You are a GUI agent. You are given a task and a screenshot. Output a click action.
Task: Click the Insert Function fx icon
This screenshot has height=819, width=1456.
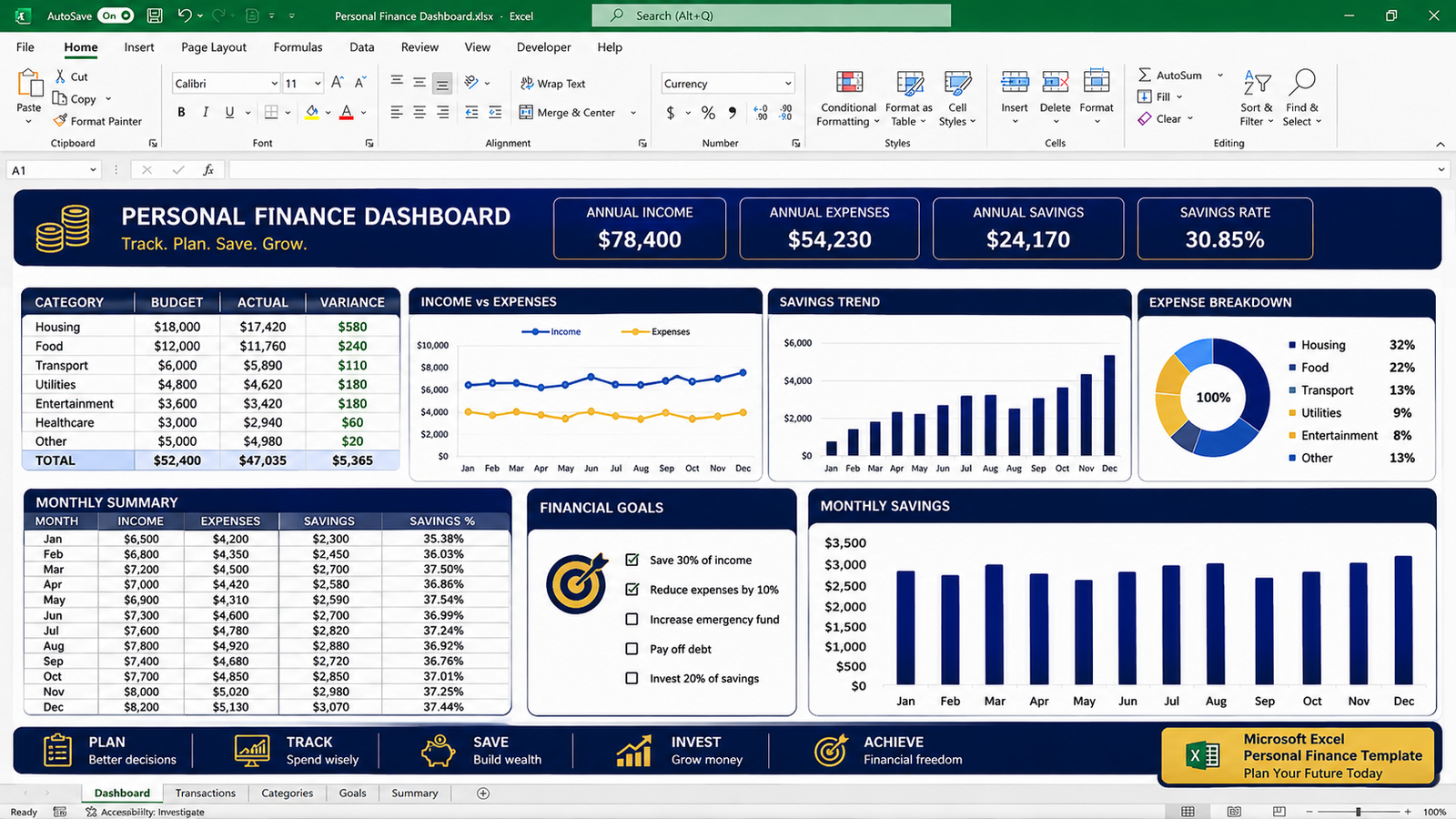[208, 170]
